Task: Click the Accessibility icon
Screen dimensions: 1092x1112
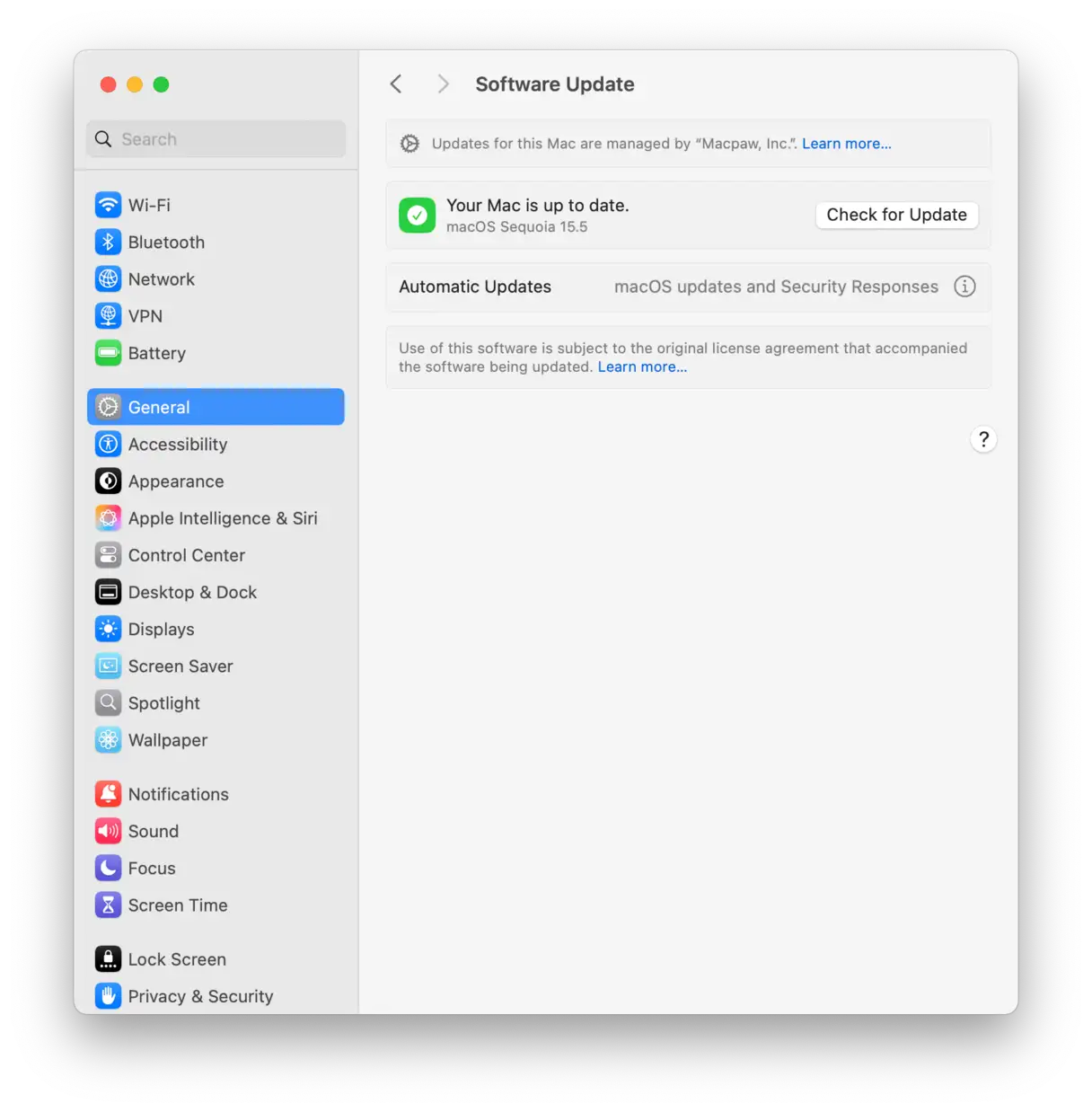Action: (108, 444)
